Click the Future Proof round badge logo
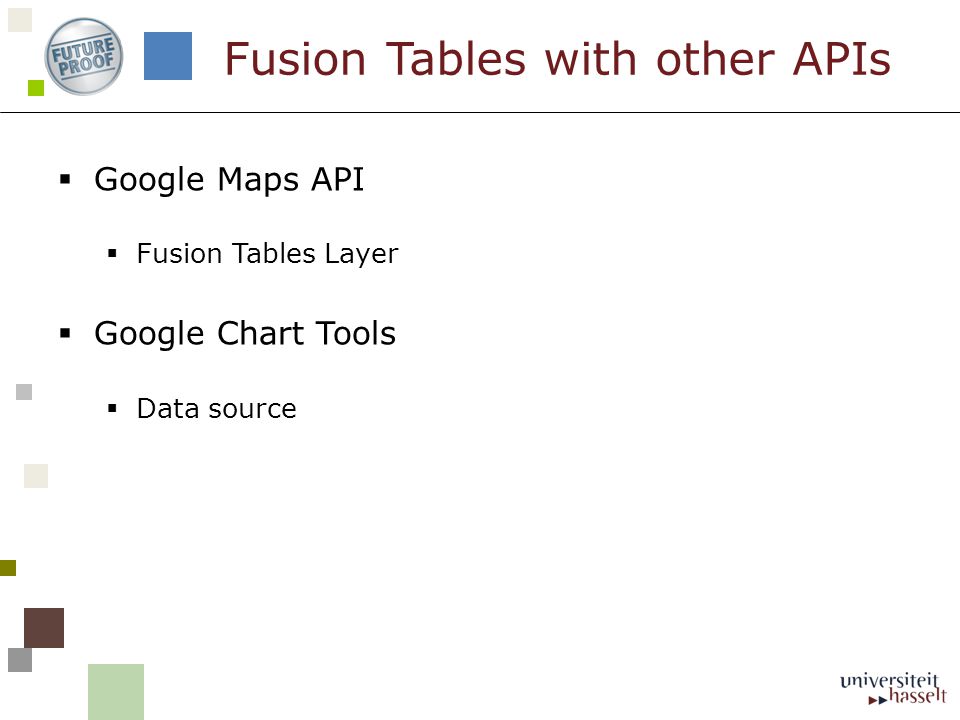 pos(84,56)
